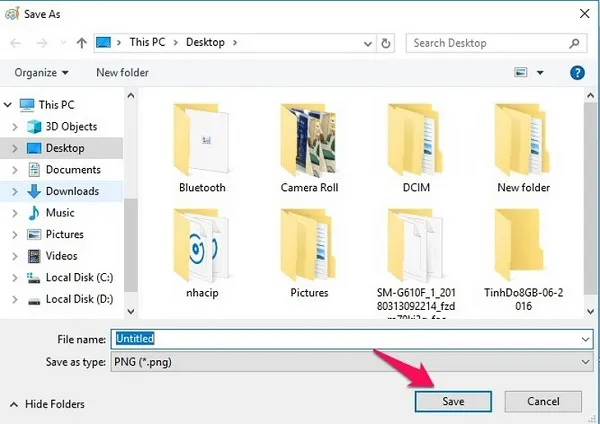Open the File name history dropdown
This screenshot has height=424, width=600.
pyautogui.click(x=585, y=338)
